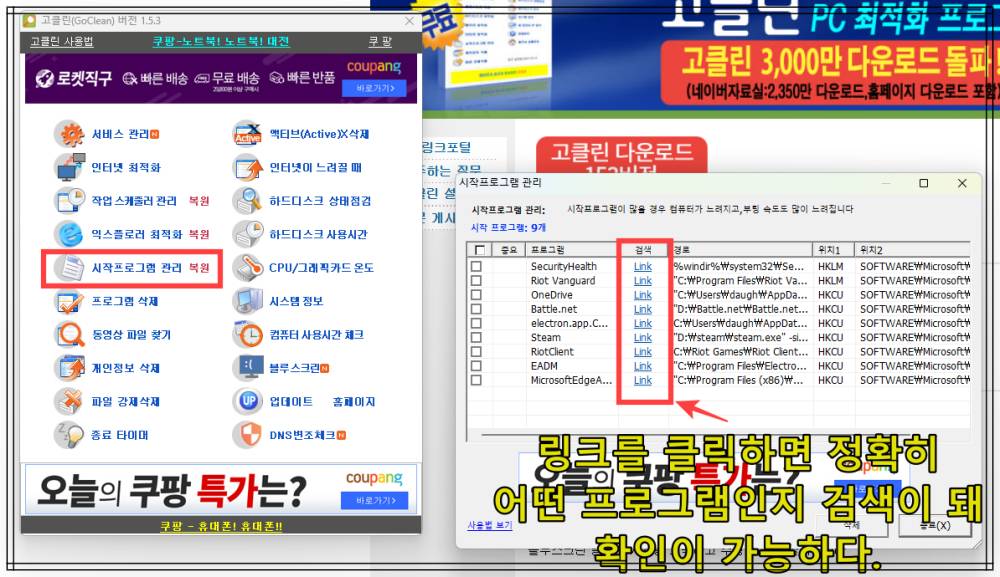
Task: Open the 익스플로러 최적화 icon
Action: click(70, 234)
